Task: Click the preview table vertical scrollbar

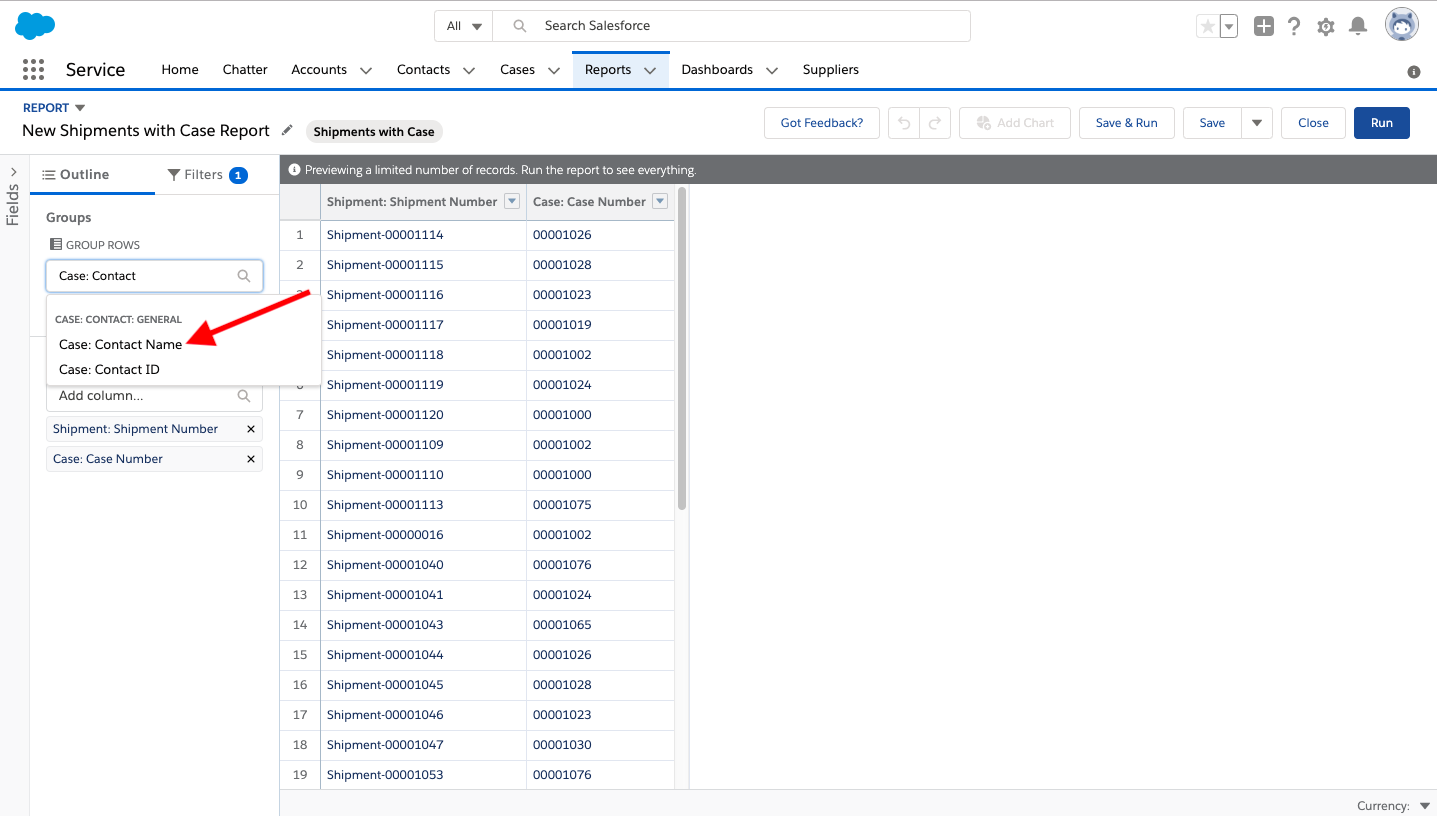Action: pos(682,348)
